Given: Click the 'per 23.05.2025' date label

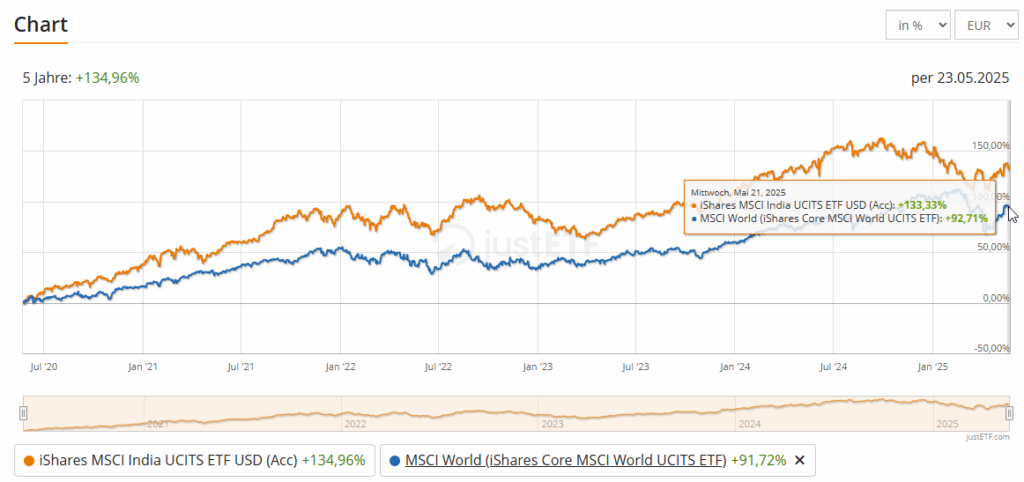Looking at the screenshot, I should (x=960, y=78).
